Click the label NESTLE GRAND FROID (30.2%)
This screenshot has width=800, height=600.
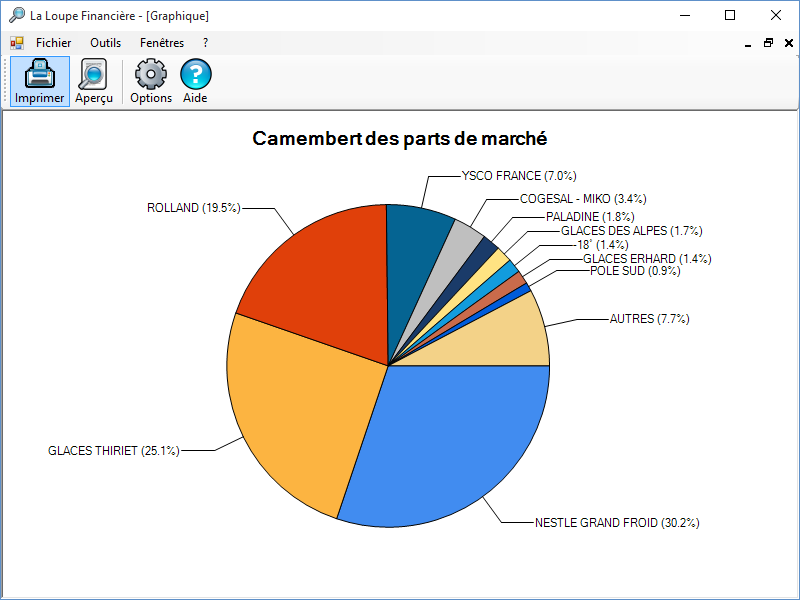tap(617, 523)
